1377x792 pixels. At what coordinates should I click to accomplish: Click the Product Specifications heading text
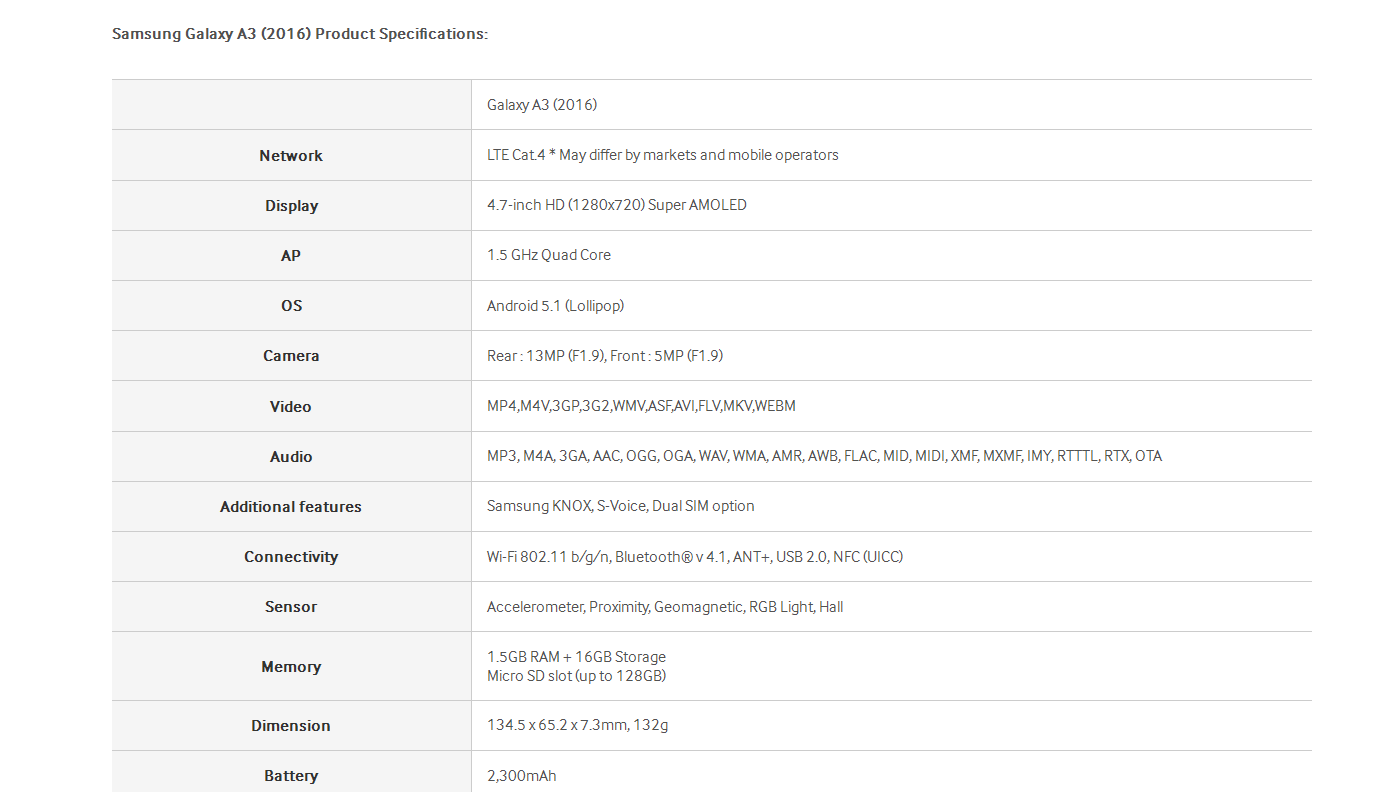click(300, 34)
